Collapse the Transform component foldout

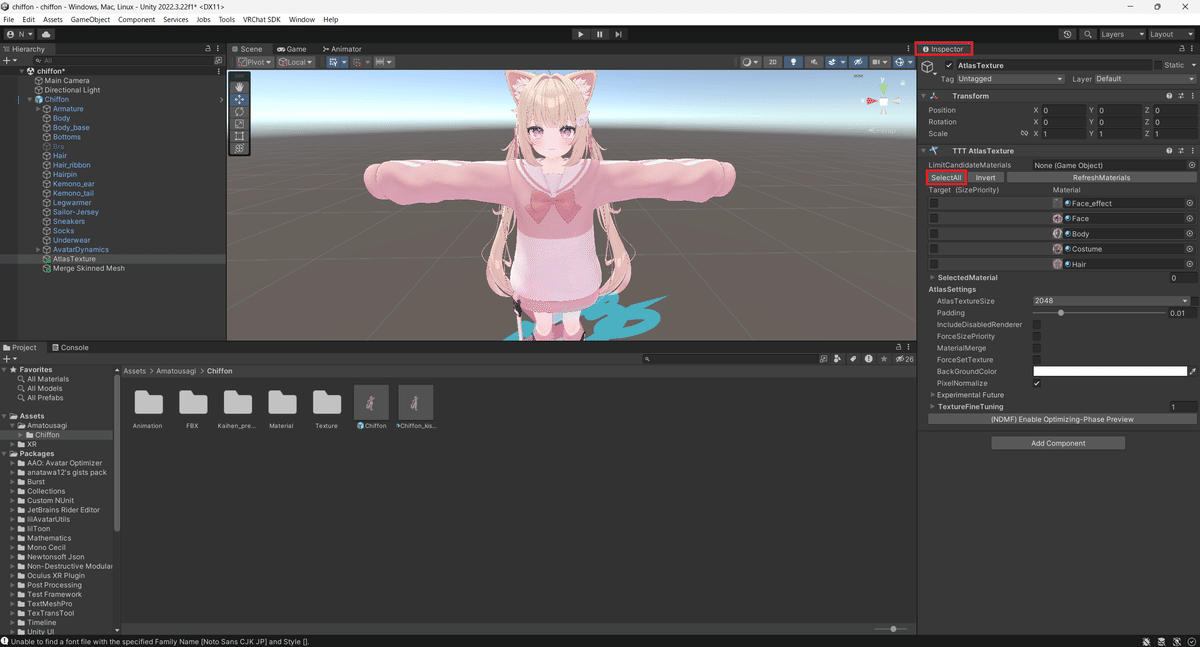924,96
